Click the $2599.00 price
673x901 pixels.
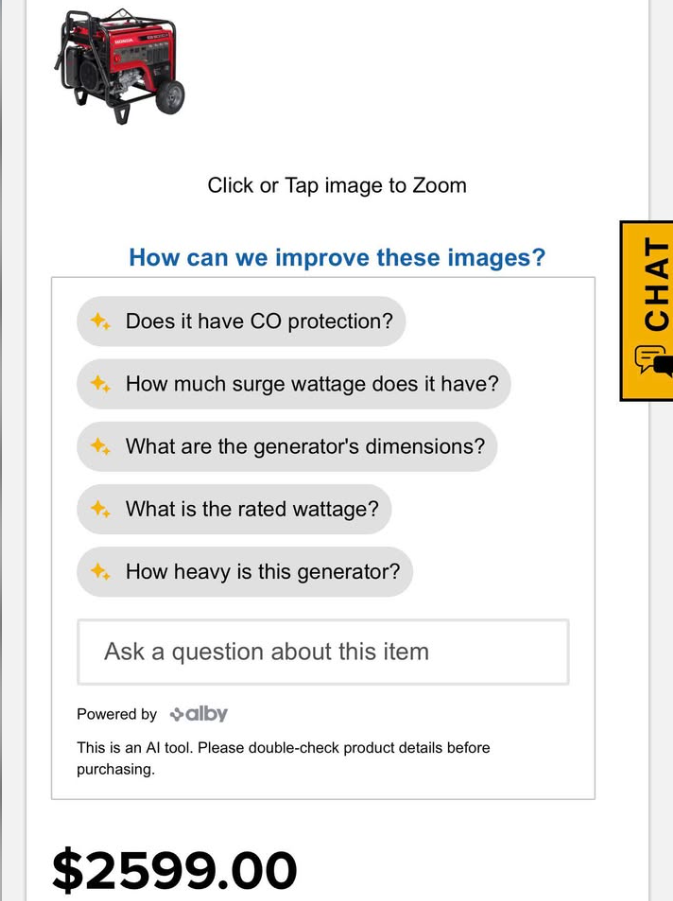(175, 869)
